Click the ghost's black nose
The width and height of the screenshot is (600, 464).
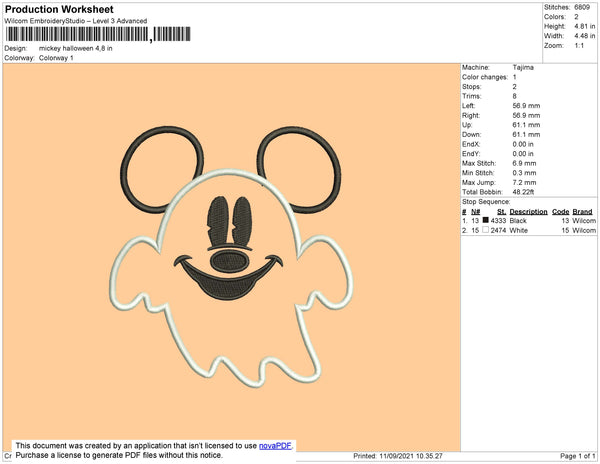[230, 262]
